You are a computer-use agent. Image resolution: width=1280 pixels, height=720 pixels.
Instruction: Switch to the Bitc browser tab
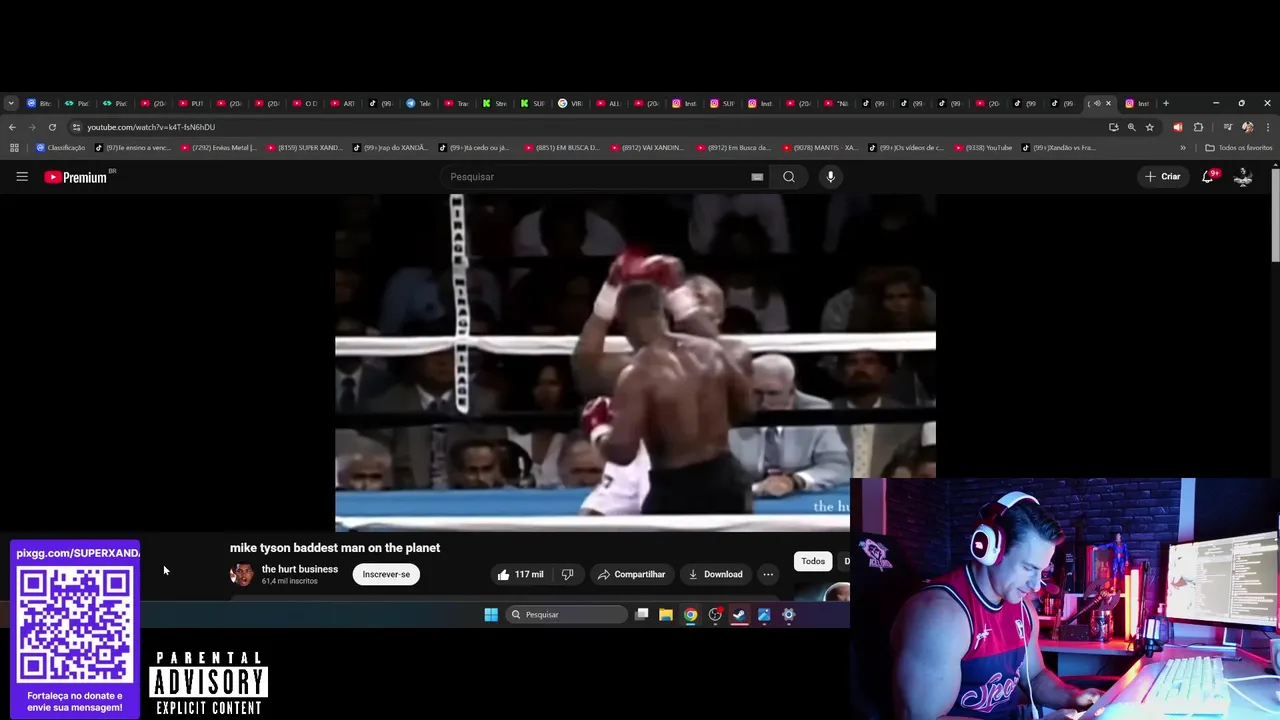pyautogui.click(x=39, y=103)
